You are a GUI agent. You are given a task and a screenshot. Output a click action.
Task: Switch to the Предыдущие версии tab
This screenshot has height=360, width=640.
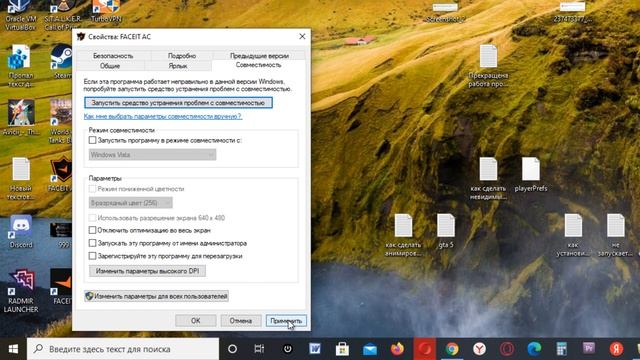(x=259, y=56)
